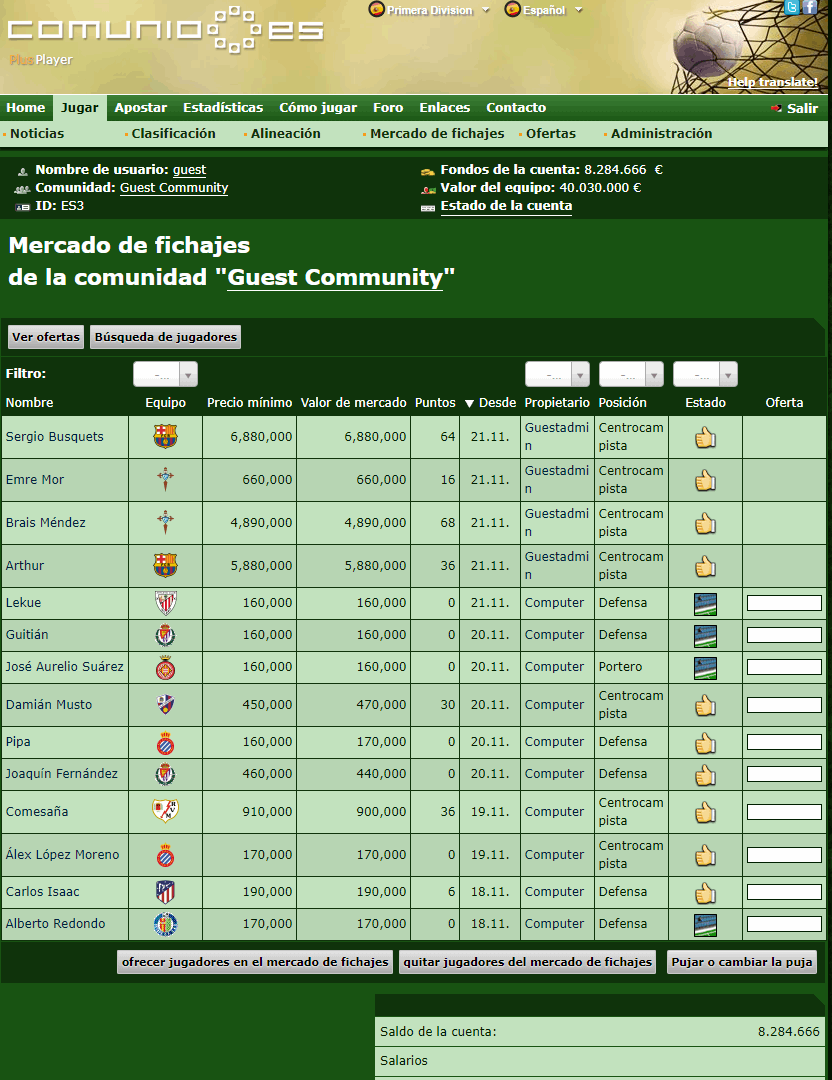This screenshot has width=832, height=1080.
Task: Go to the Alineación submenu
Action: click(285, 134)
